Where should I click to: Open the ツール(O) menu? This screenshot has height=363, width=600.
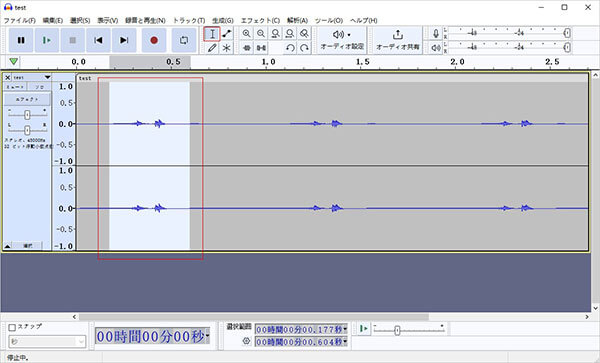(329, 20)
